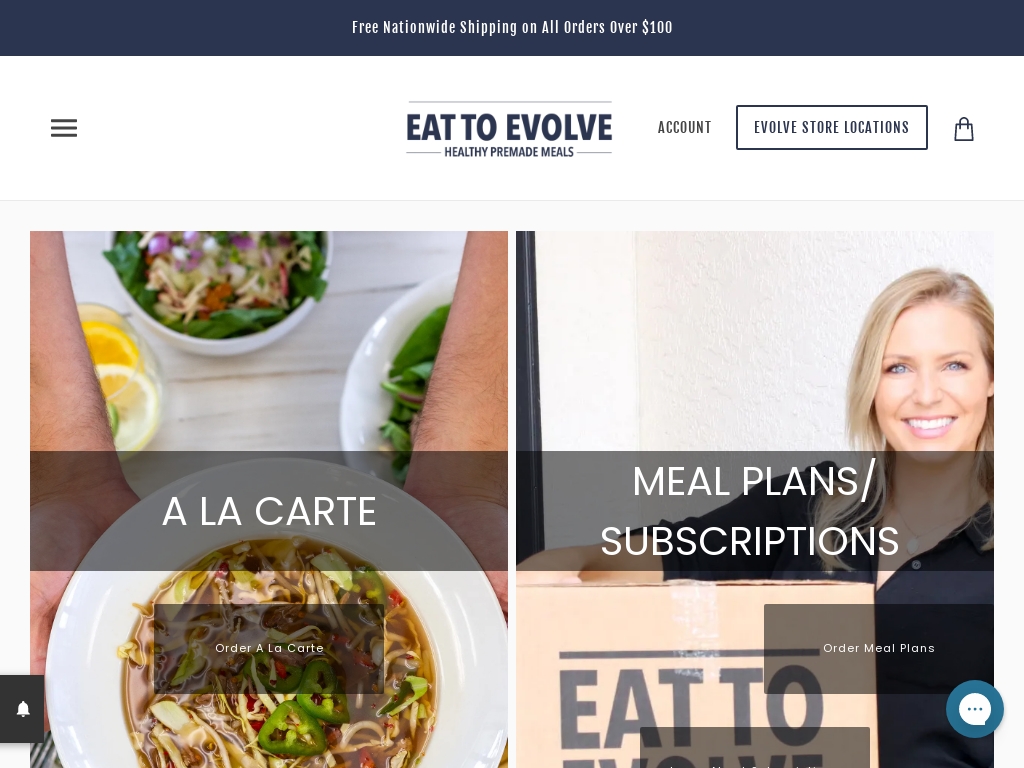Image resolution: width=1024 pixels, height=768 pixels.
Task: Click the noodle soup bowl image
Action: click(274, 653)
